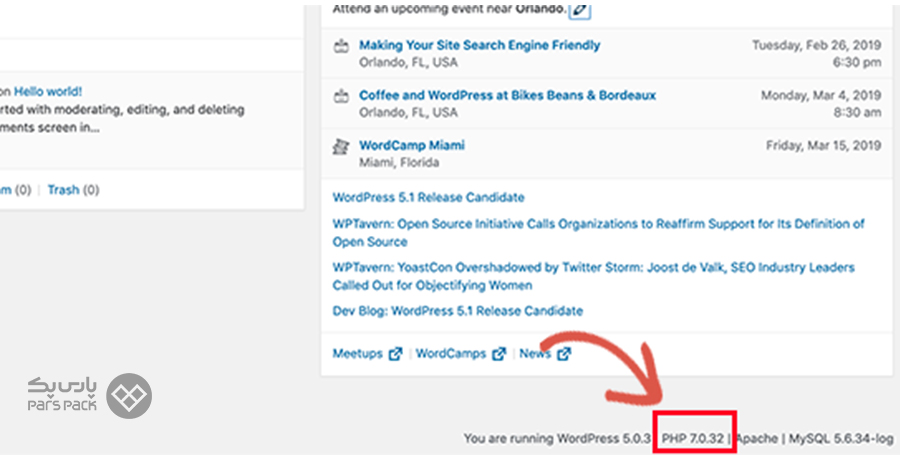Click the MySQL 5.6.34-log footer text
The width and height of the screenshot is (900, 455).
click(840, 439)
